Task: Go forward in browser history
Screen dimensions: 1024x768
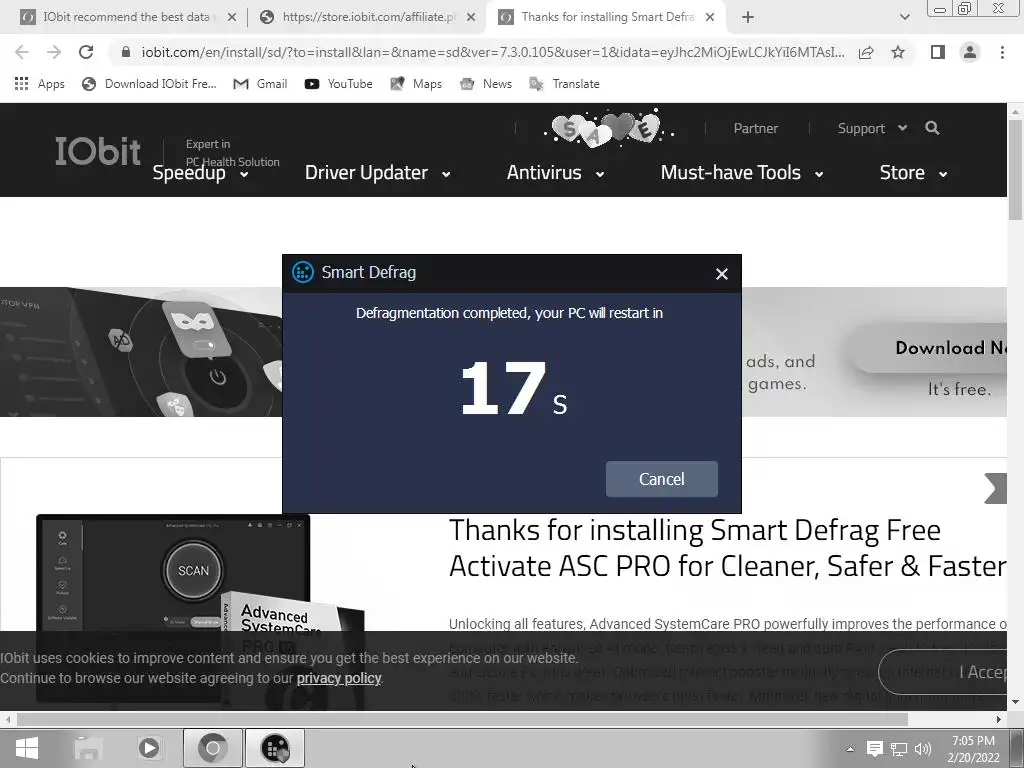Action: [54, 52]
